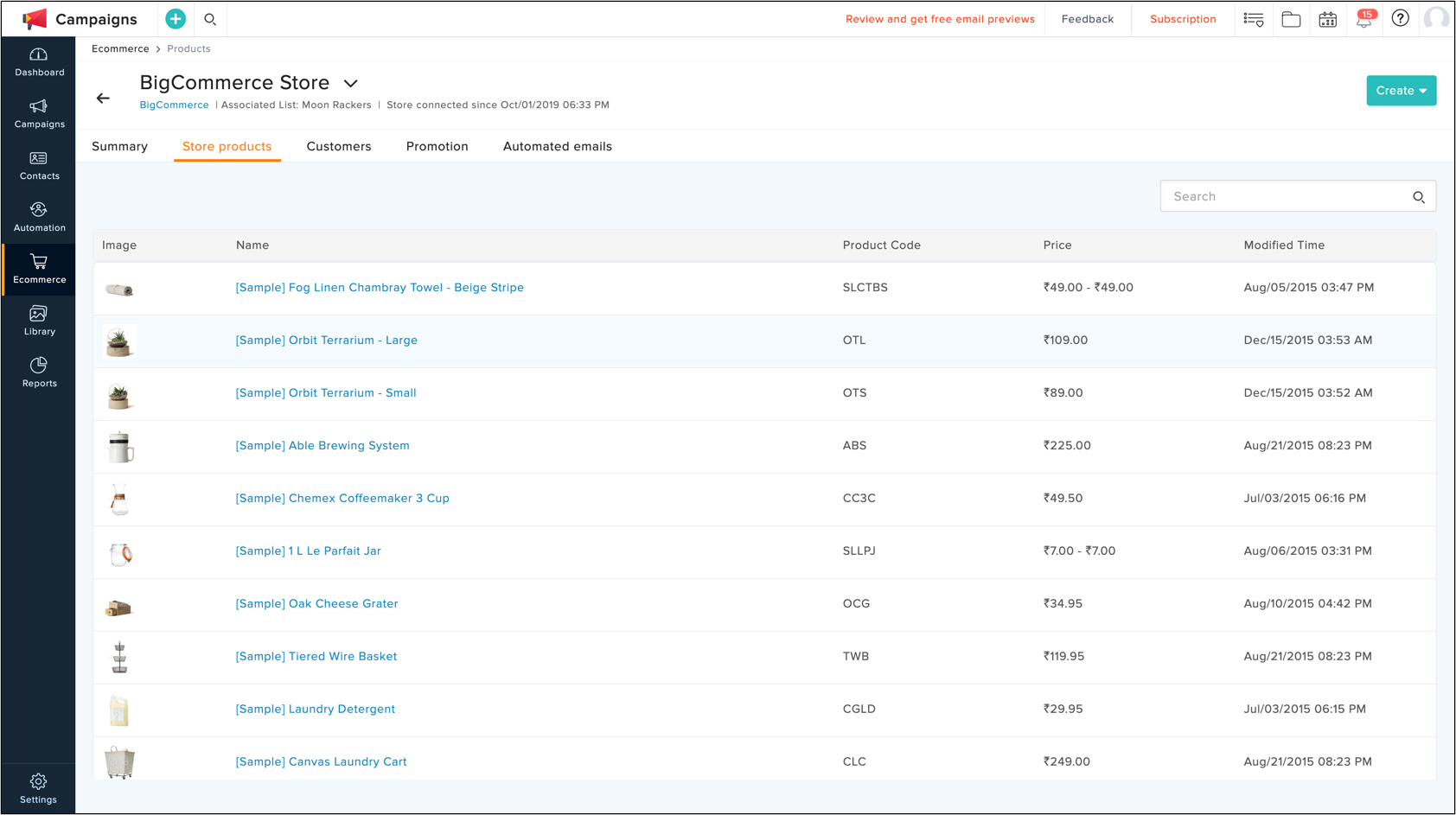Click the Fog Linen towel thumbnail
The width and height of the screenshot is (1456, 815).
point(119,290)
